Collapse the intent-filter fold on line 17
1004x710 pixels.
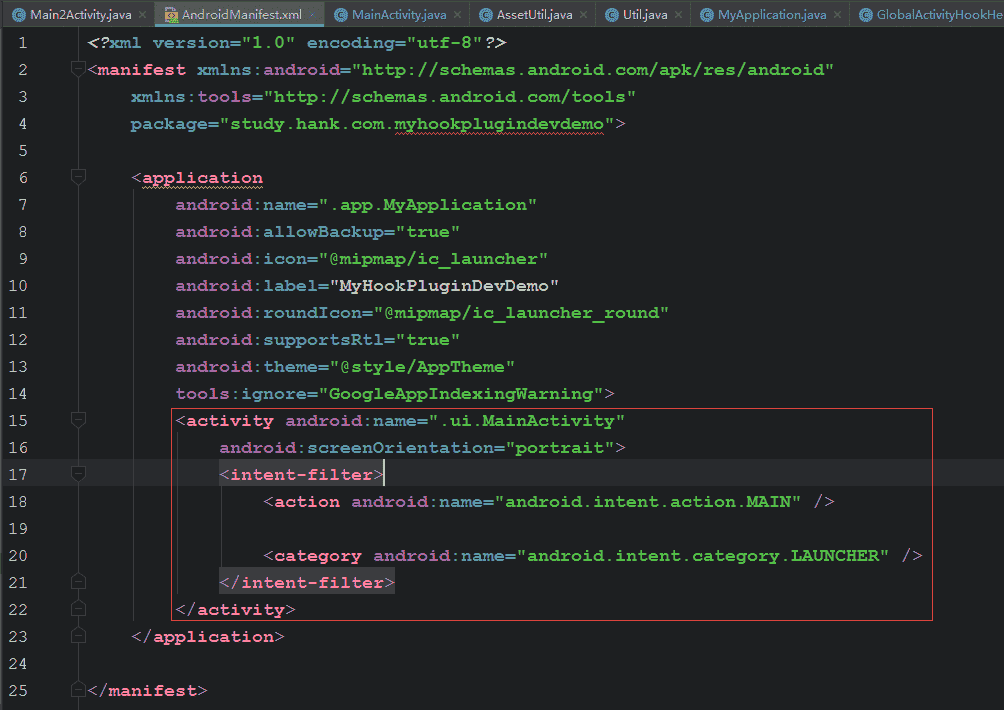coord(78,473)
